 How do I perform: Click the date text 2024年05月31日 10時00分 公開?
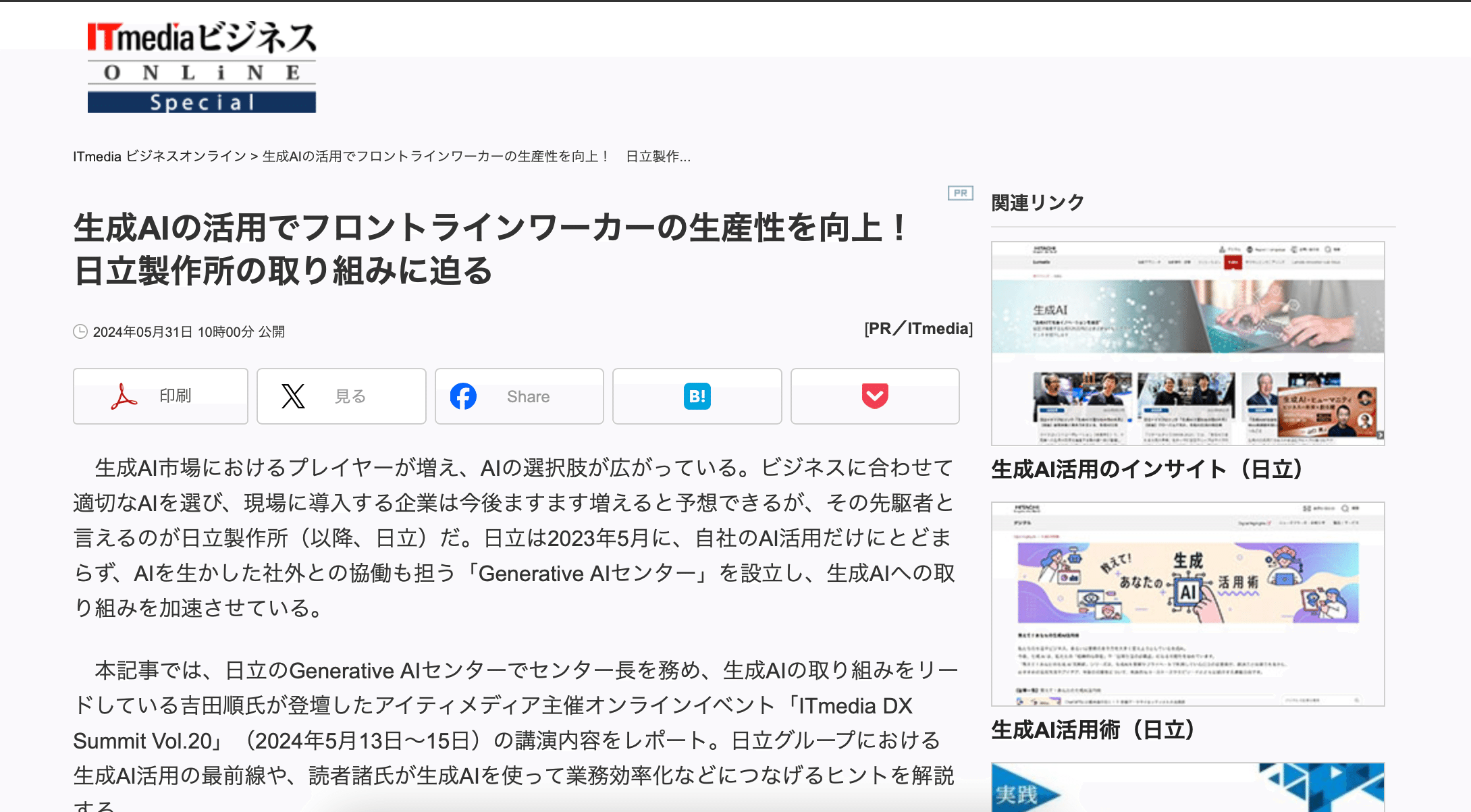pyautogui.click(x=189, y=332)
